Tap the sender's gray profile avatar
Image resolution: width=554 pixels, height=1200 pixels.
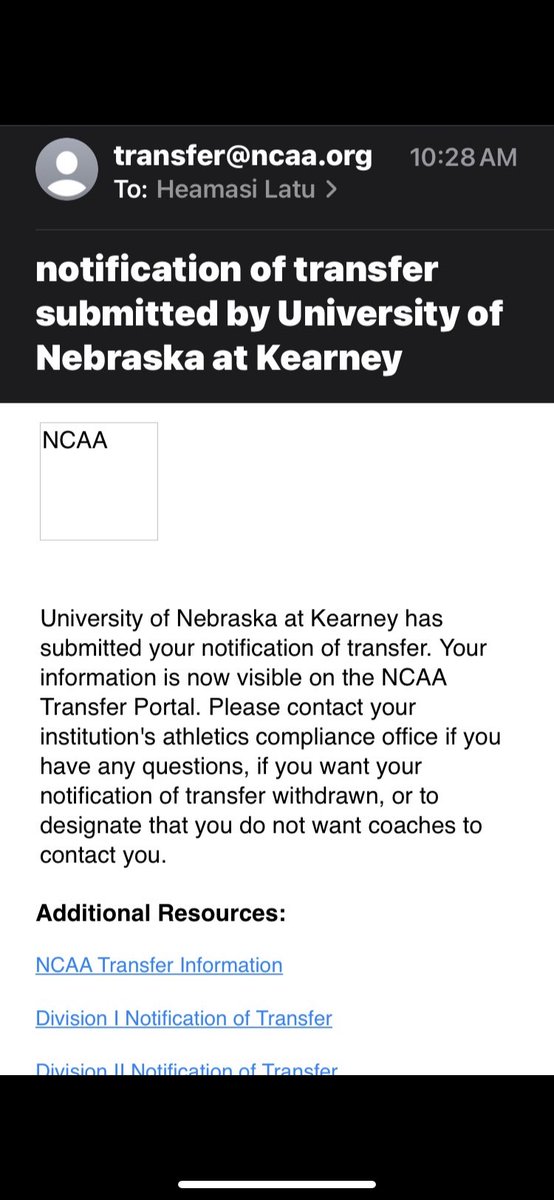pos(67,169)
